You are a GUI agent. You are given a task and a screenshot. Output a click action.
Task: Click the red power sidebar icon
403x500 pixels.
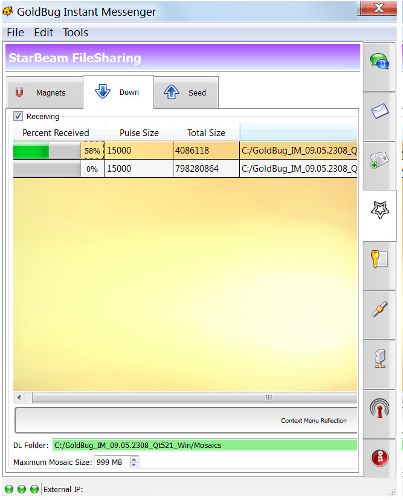click(x=380, y=457)
